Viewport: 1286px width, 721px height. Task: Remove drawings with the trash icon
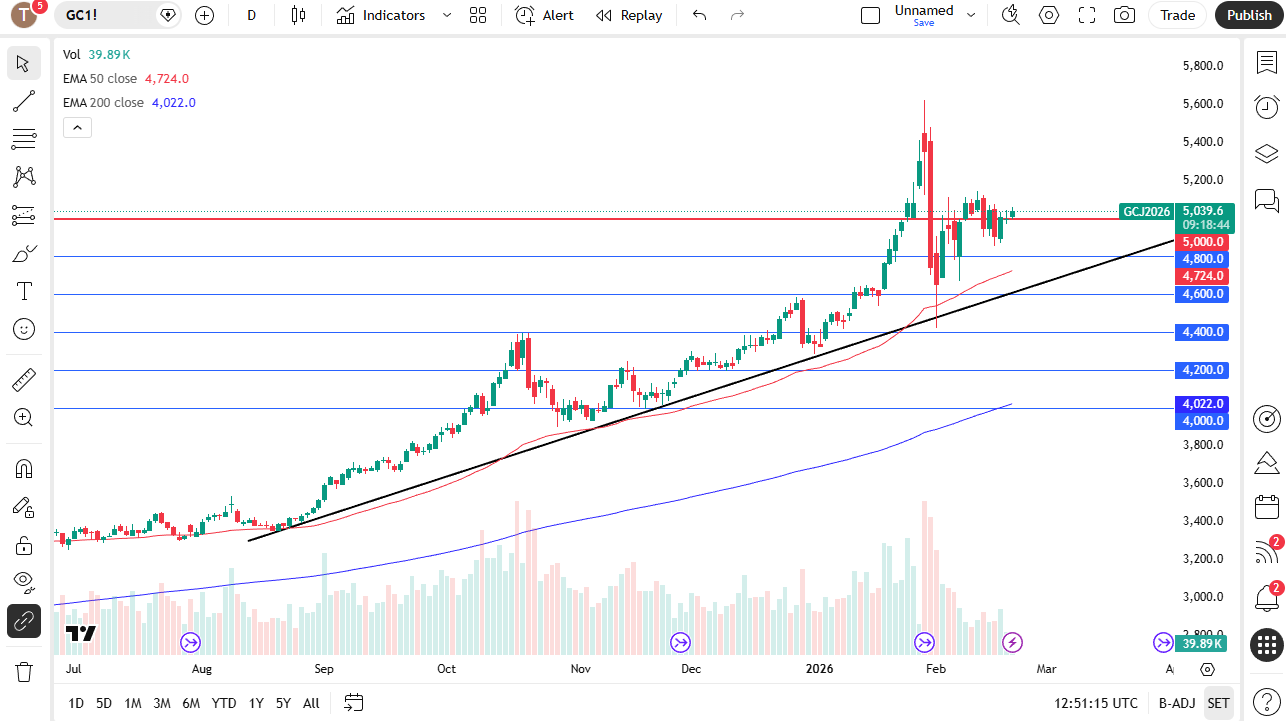tap(24, 671)
